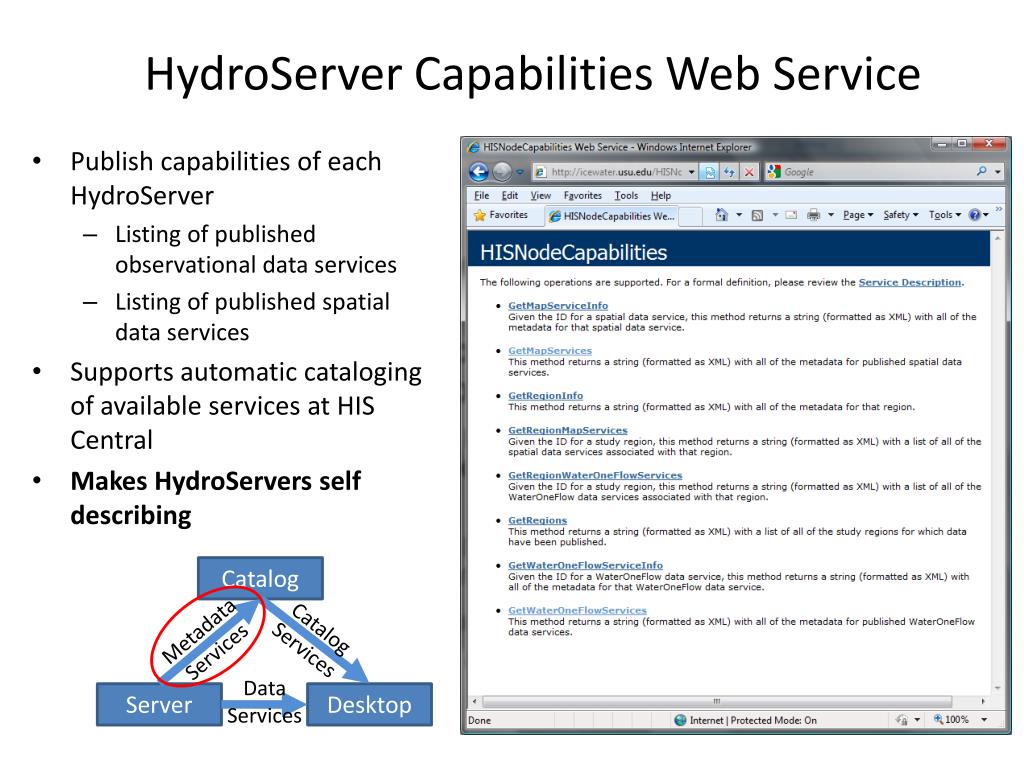This screenshot has height=768, width=1024.
Task: Open the Page command bar menu
Action: pyautogui.click(x=857, y=215)
